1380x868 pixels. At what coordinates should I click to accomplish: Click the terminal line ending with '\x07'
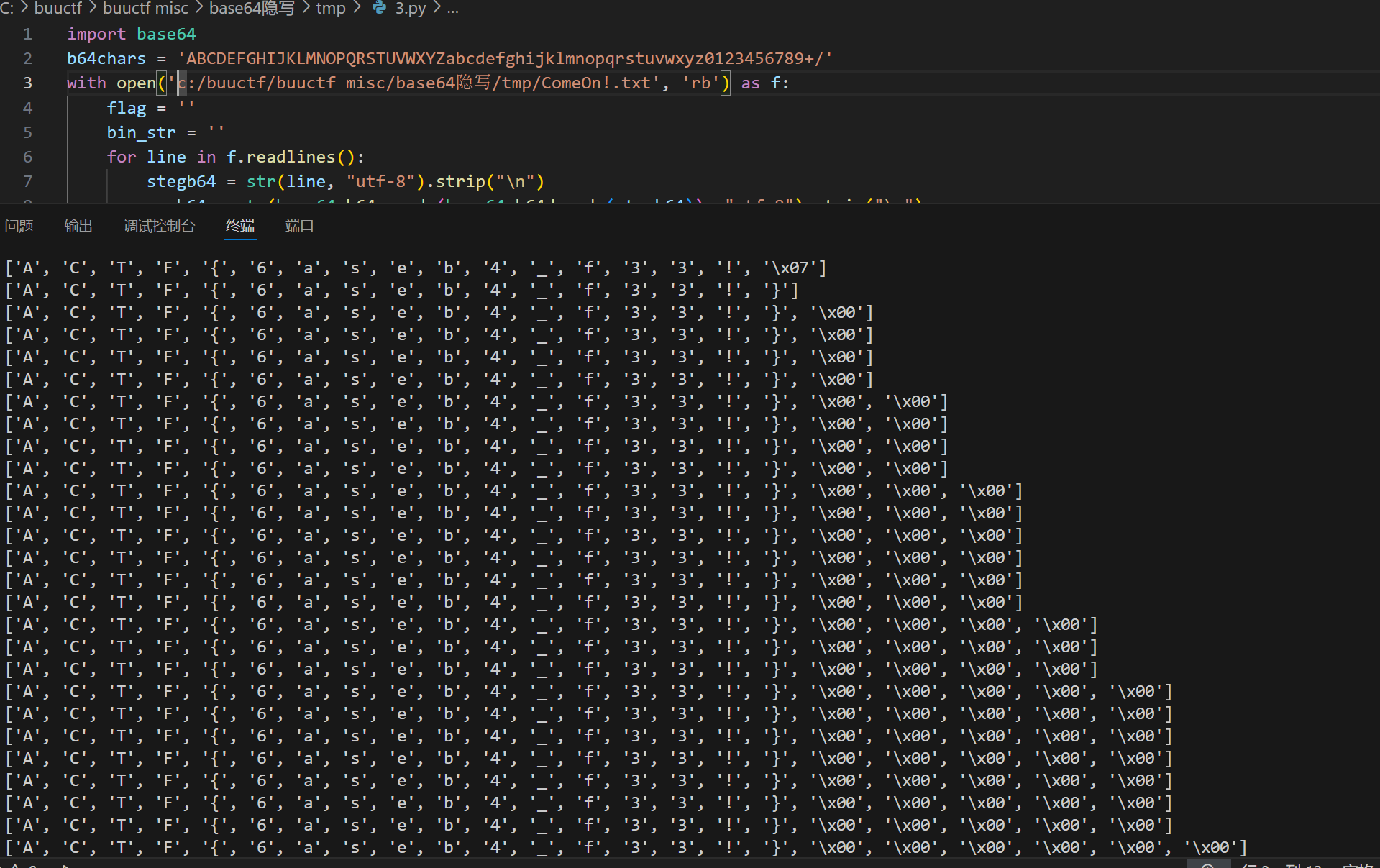click(416, 268)
